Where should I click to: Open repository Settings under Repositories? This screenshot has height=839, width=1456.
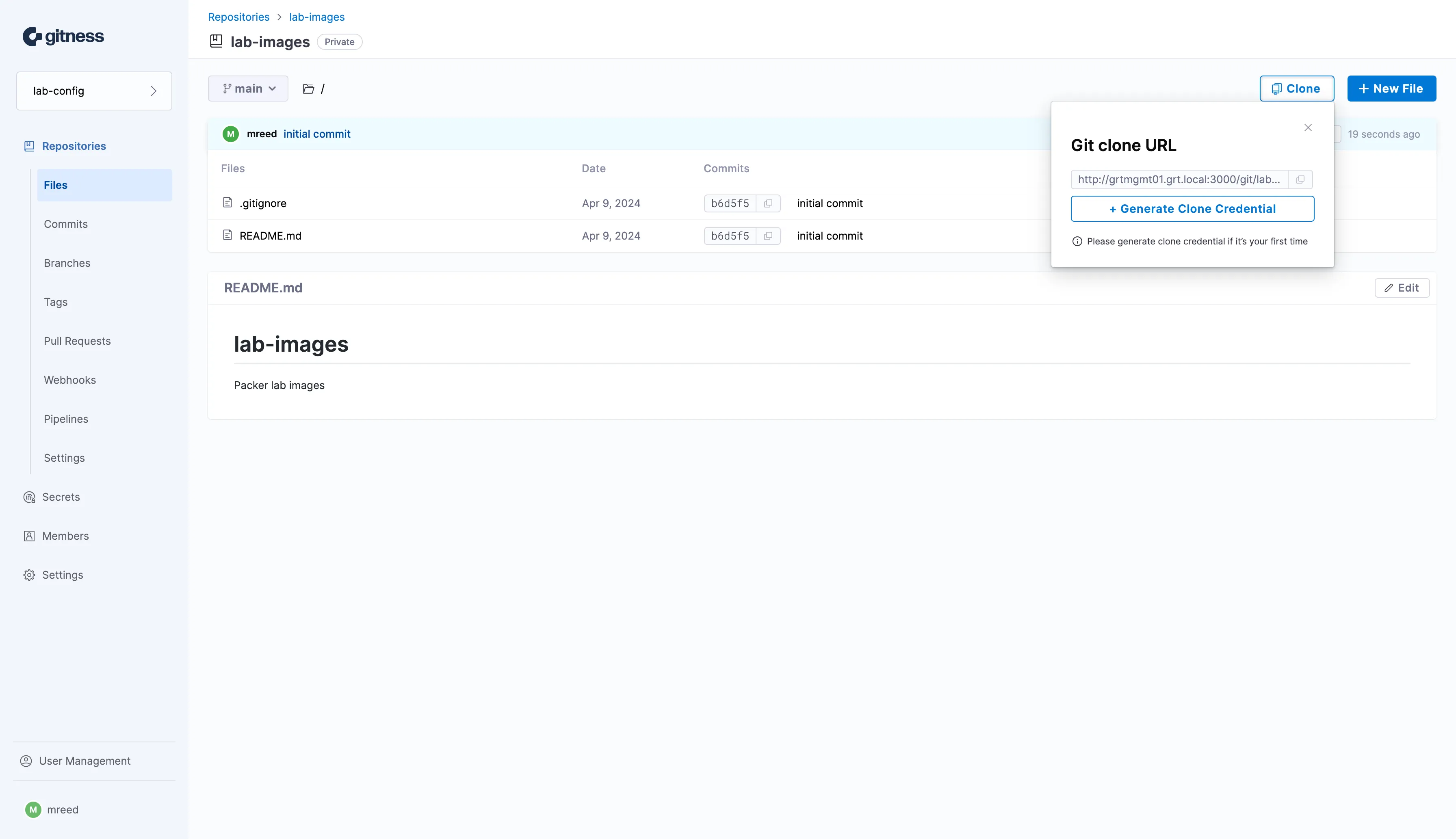point(64,458)
